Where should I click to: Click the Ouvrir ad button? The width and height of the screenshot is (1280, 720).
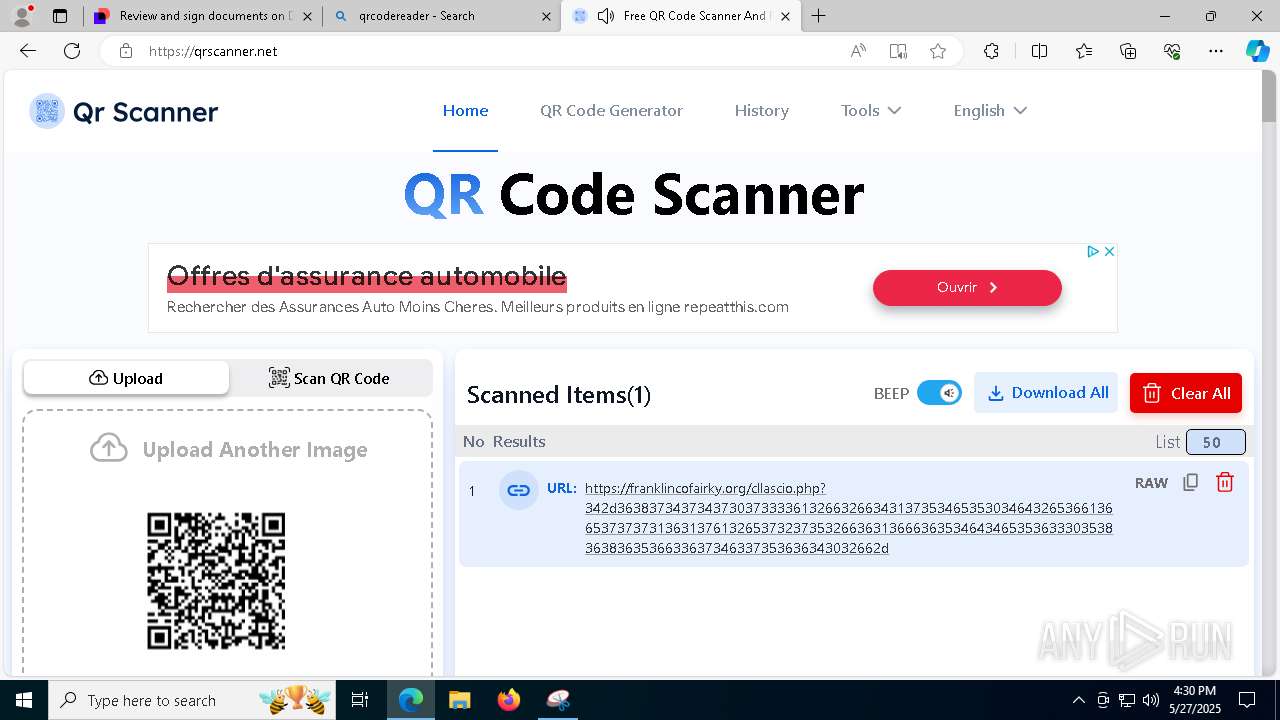pos(967,288)
